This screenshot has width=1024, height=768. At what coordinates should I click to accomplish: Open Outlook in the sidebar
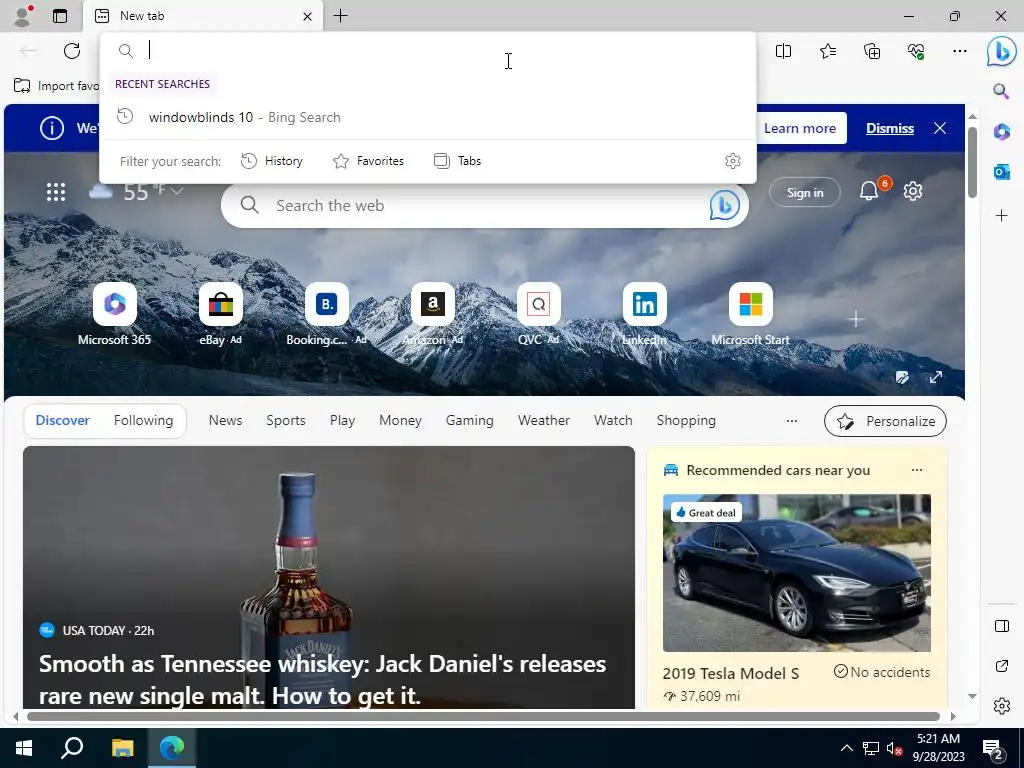(1001, 172)
